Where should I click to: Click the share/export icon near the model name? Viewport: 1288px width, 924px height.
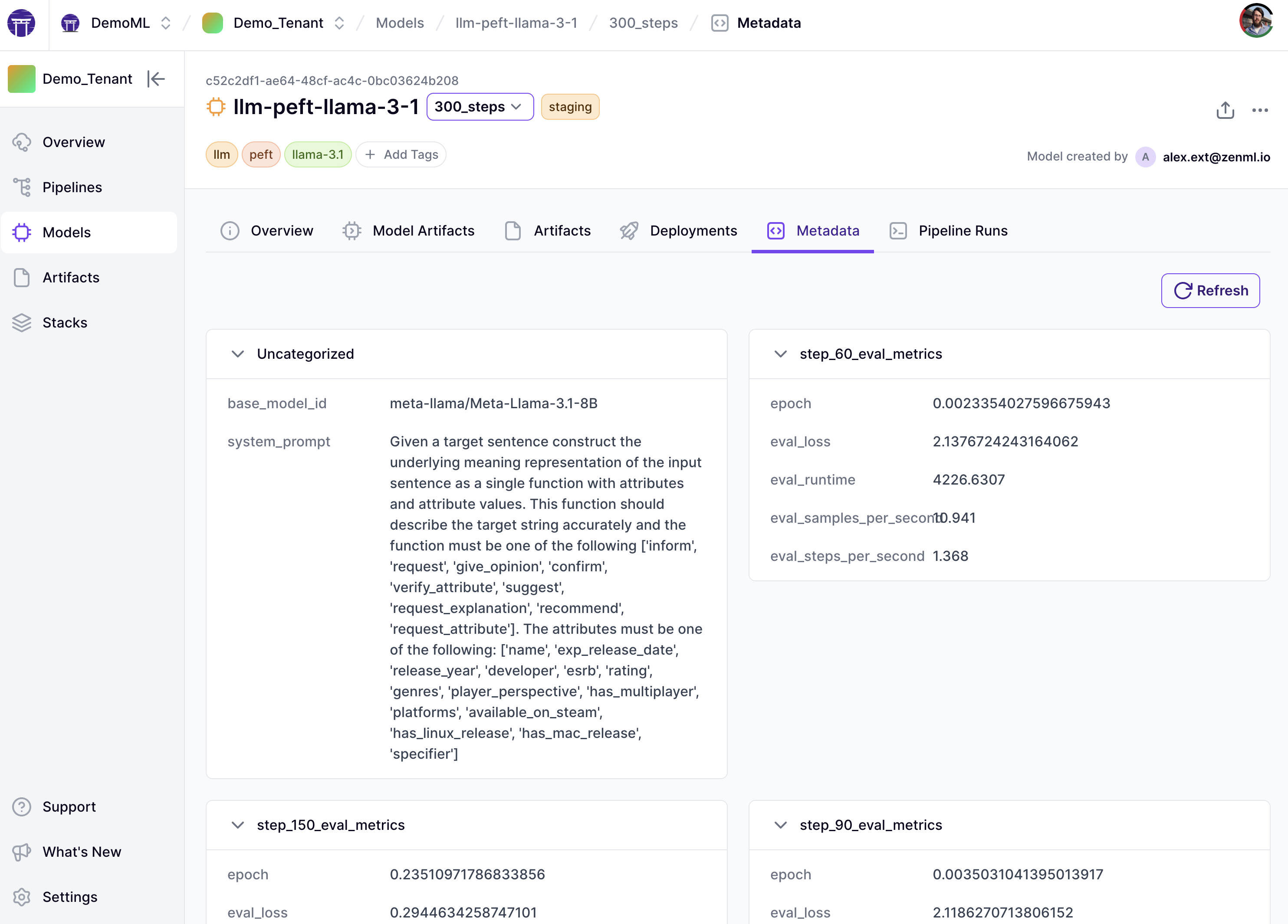tap(1225, 110)
